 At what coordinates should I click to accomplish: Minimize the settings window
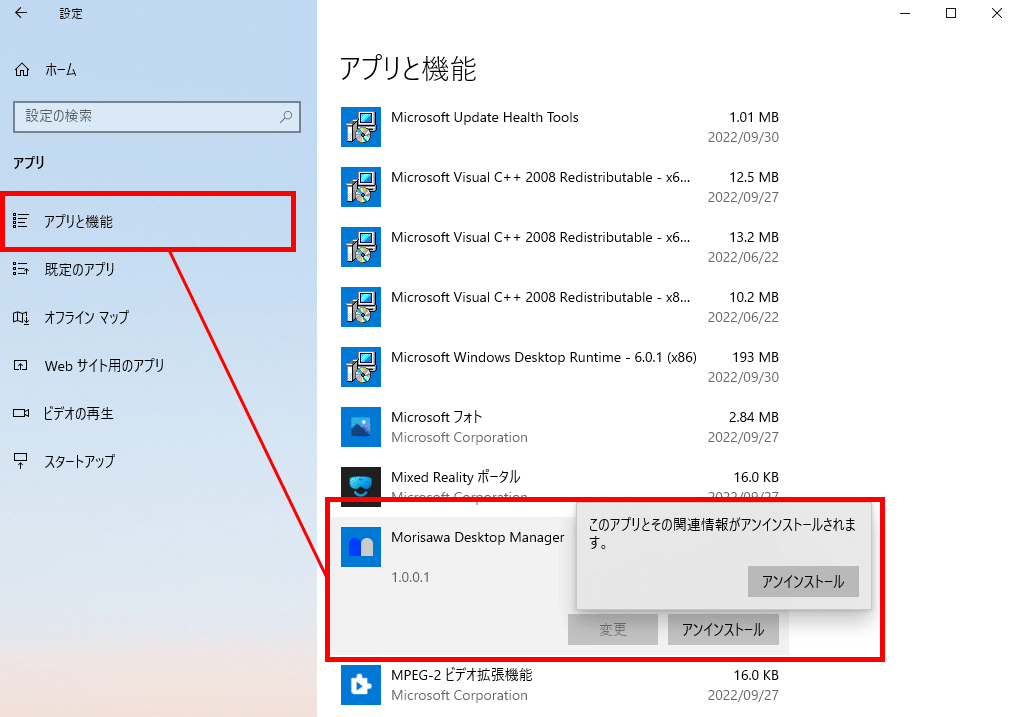tap(905, 13)
